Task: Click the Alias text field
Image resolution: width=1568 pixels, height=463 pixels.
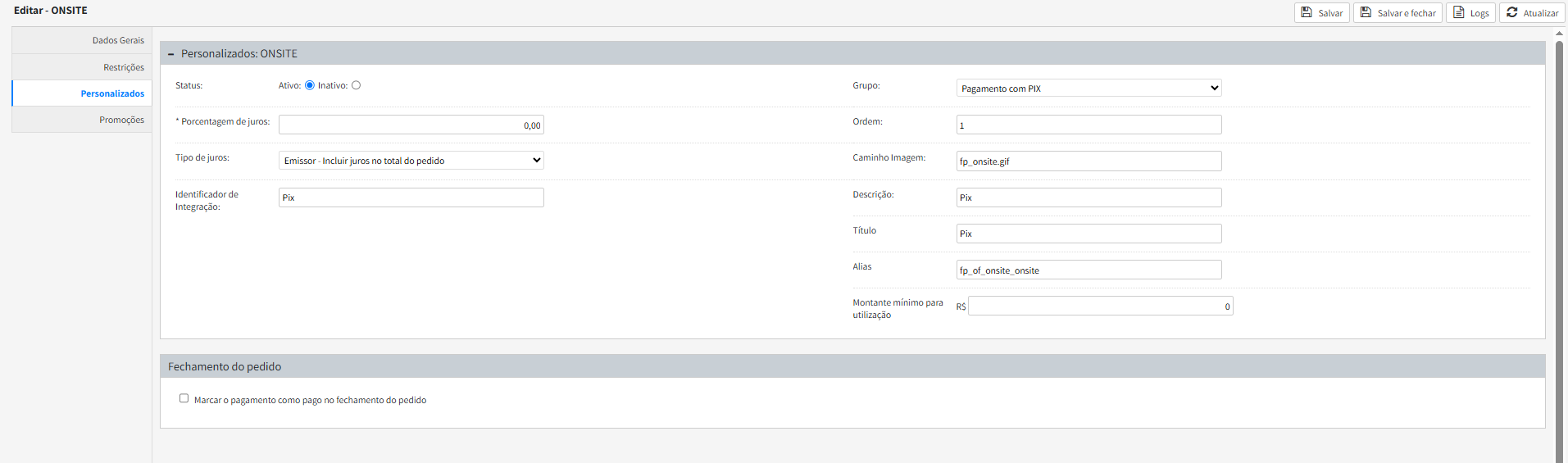Action: [1089, 270]
